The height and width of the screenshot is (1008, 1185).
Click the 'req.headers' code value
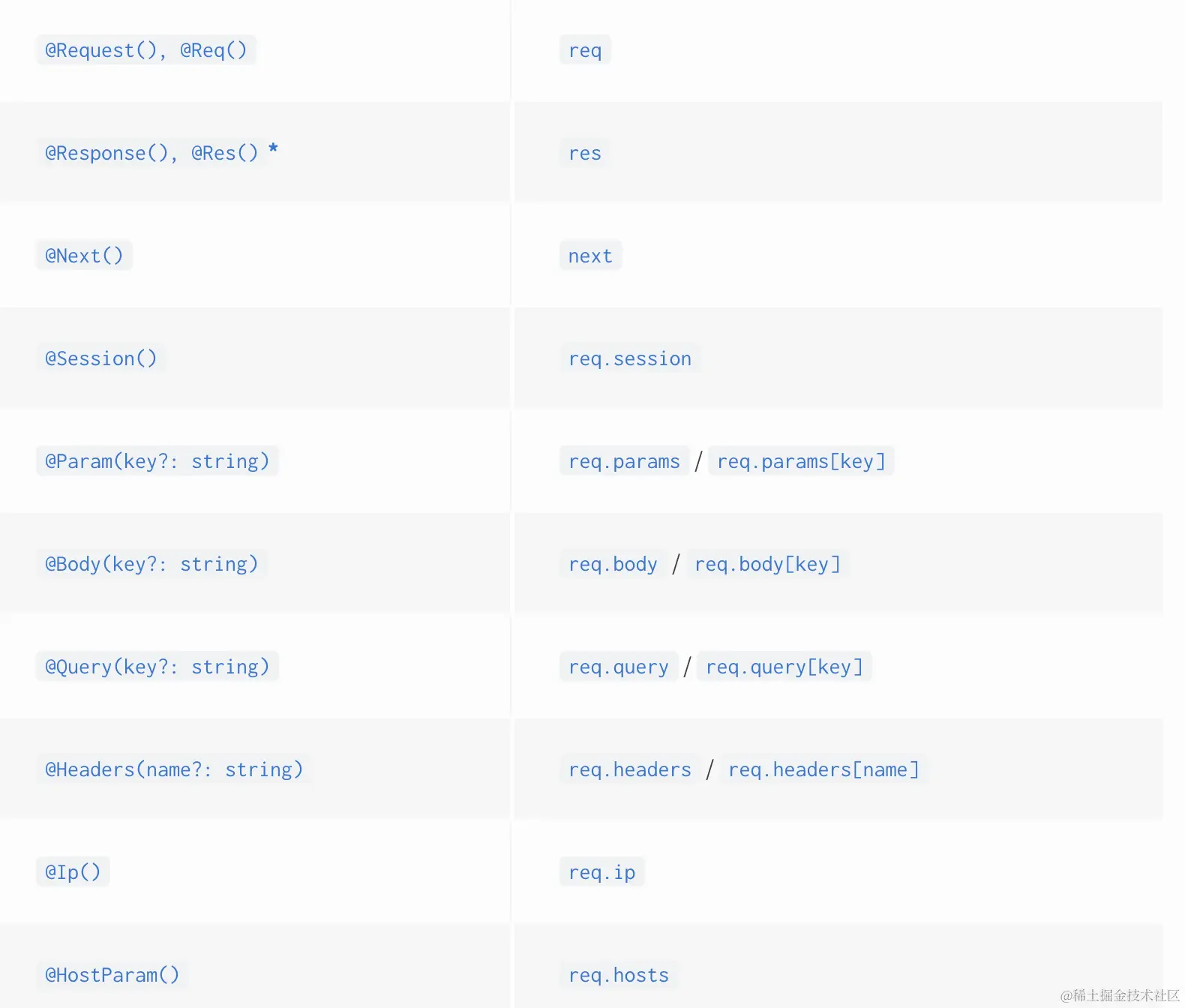630,769
